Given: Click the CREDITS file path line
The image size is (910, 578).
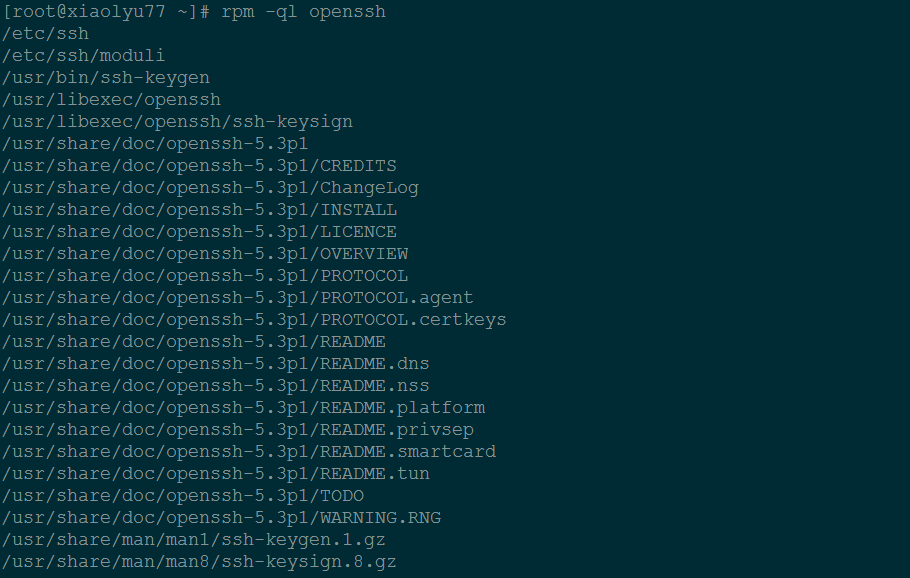Looking at the screenshot, I should [x=199, y=166].
